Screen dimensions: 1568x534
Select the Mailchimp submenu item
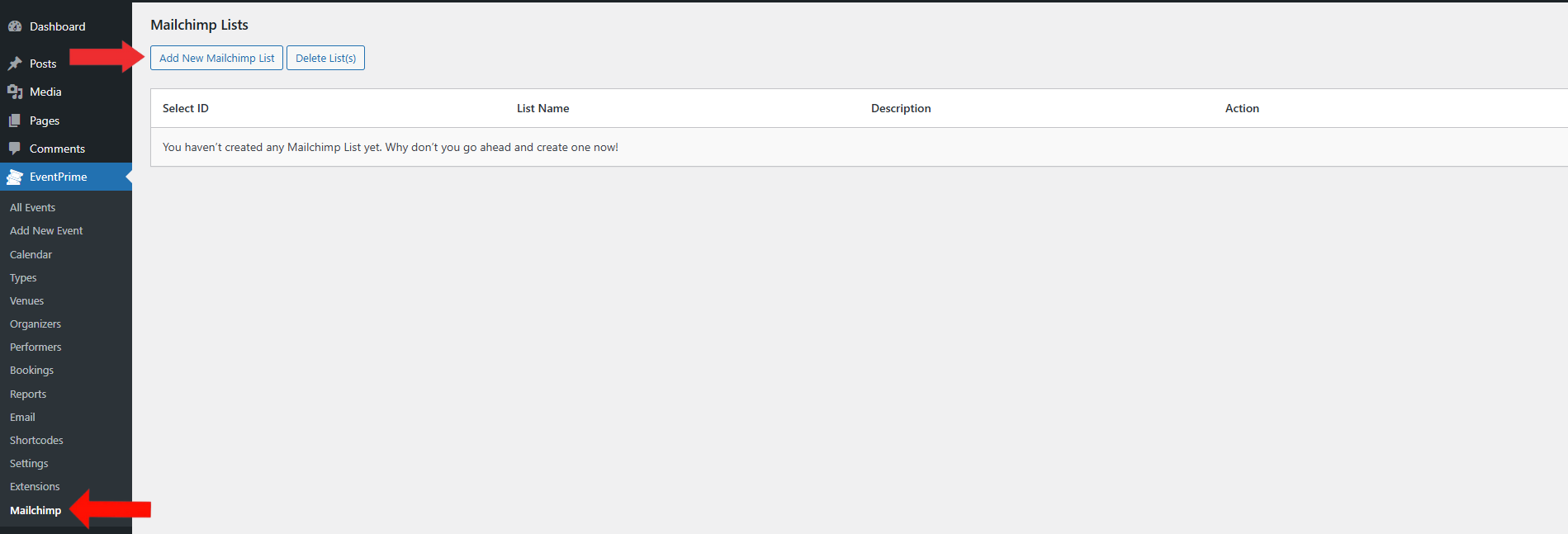[x=36, y=510]
